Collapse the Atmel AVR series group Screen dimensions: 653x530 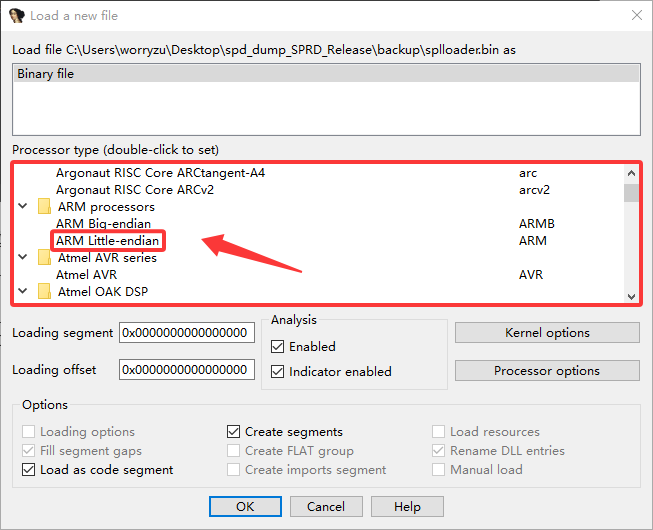(23, 257)
